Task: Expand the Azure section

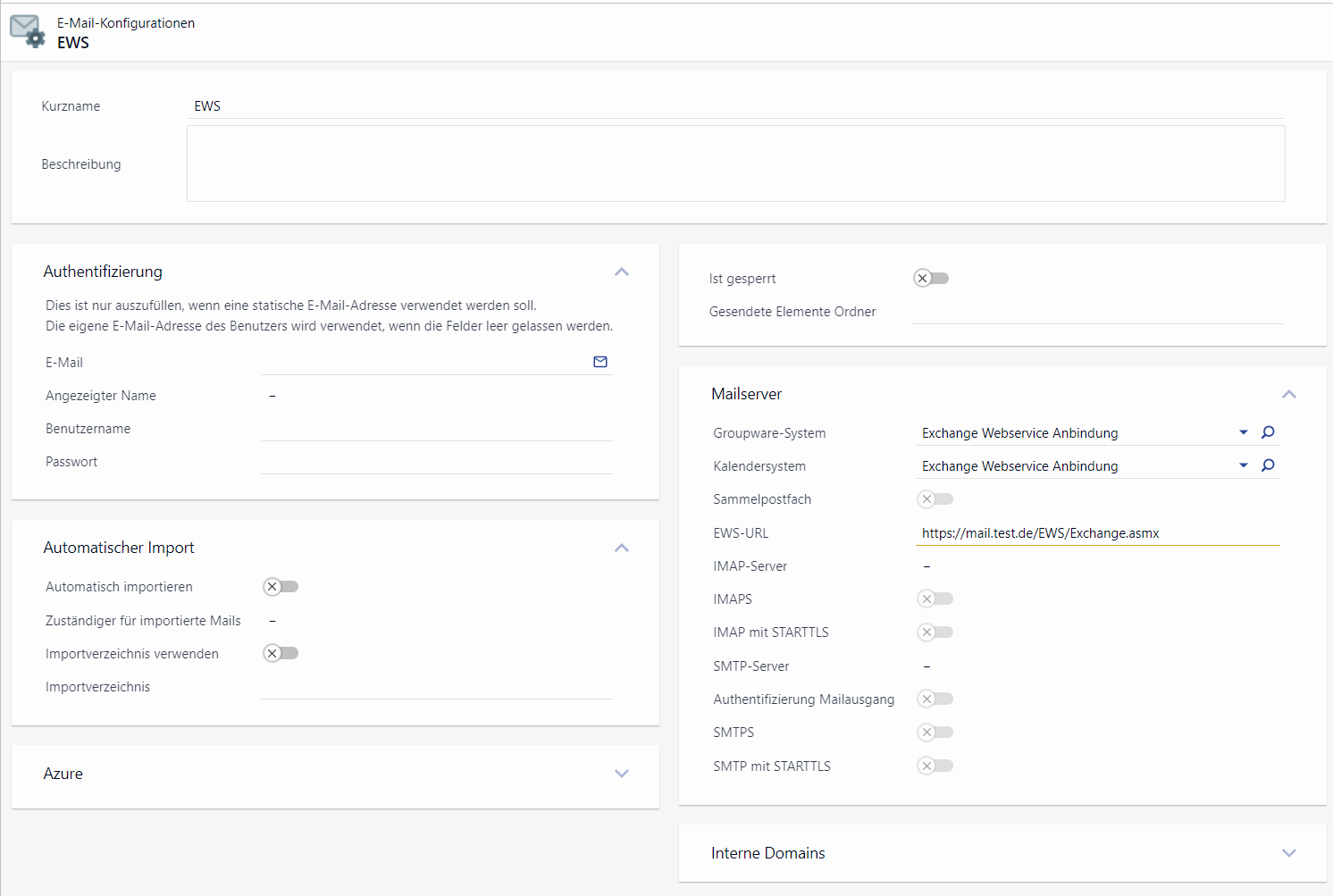Action: click(622, 774)
